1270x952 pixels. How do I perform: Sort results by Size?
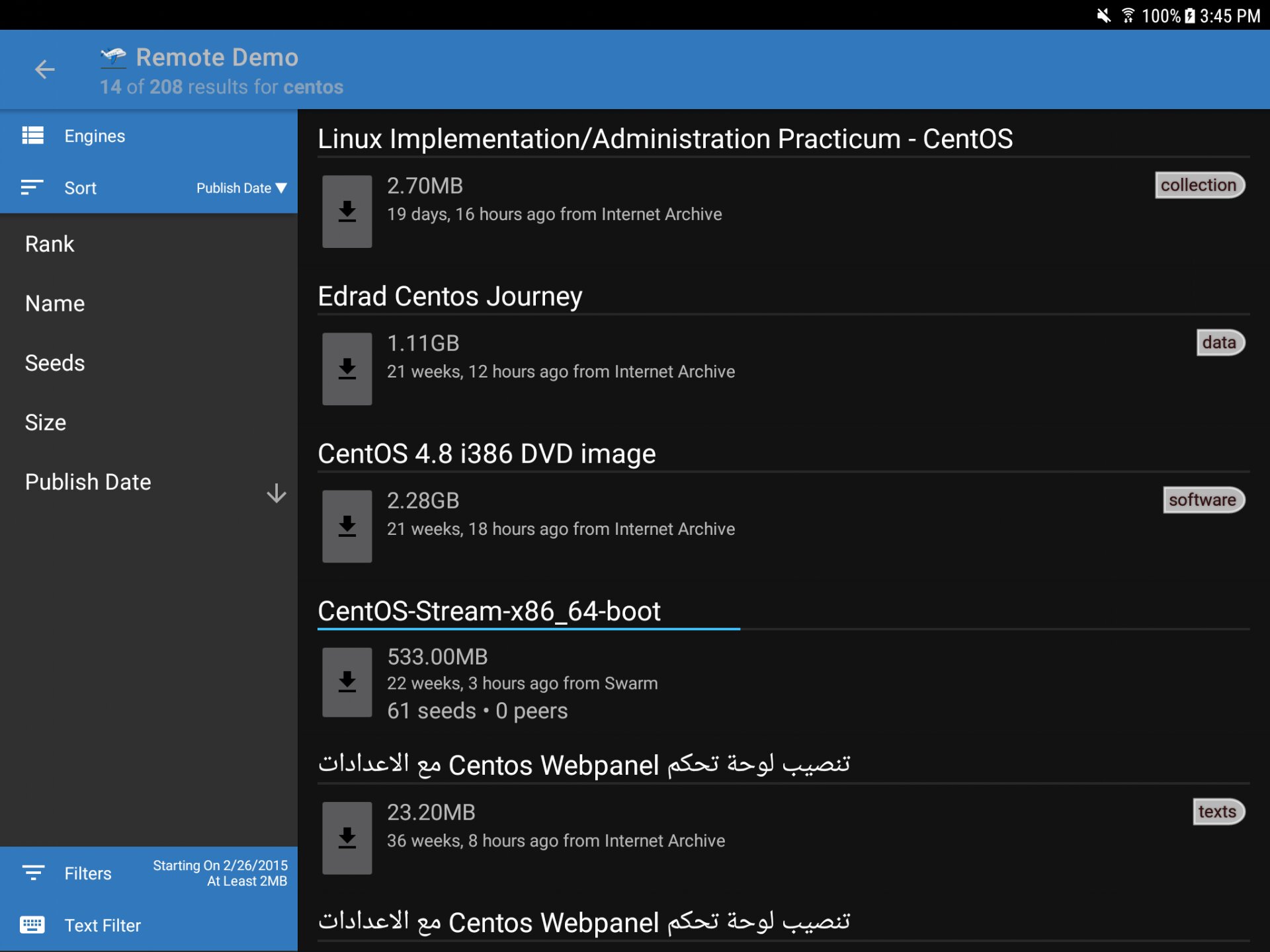coord(46,422)
